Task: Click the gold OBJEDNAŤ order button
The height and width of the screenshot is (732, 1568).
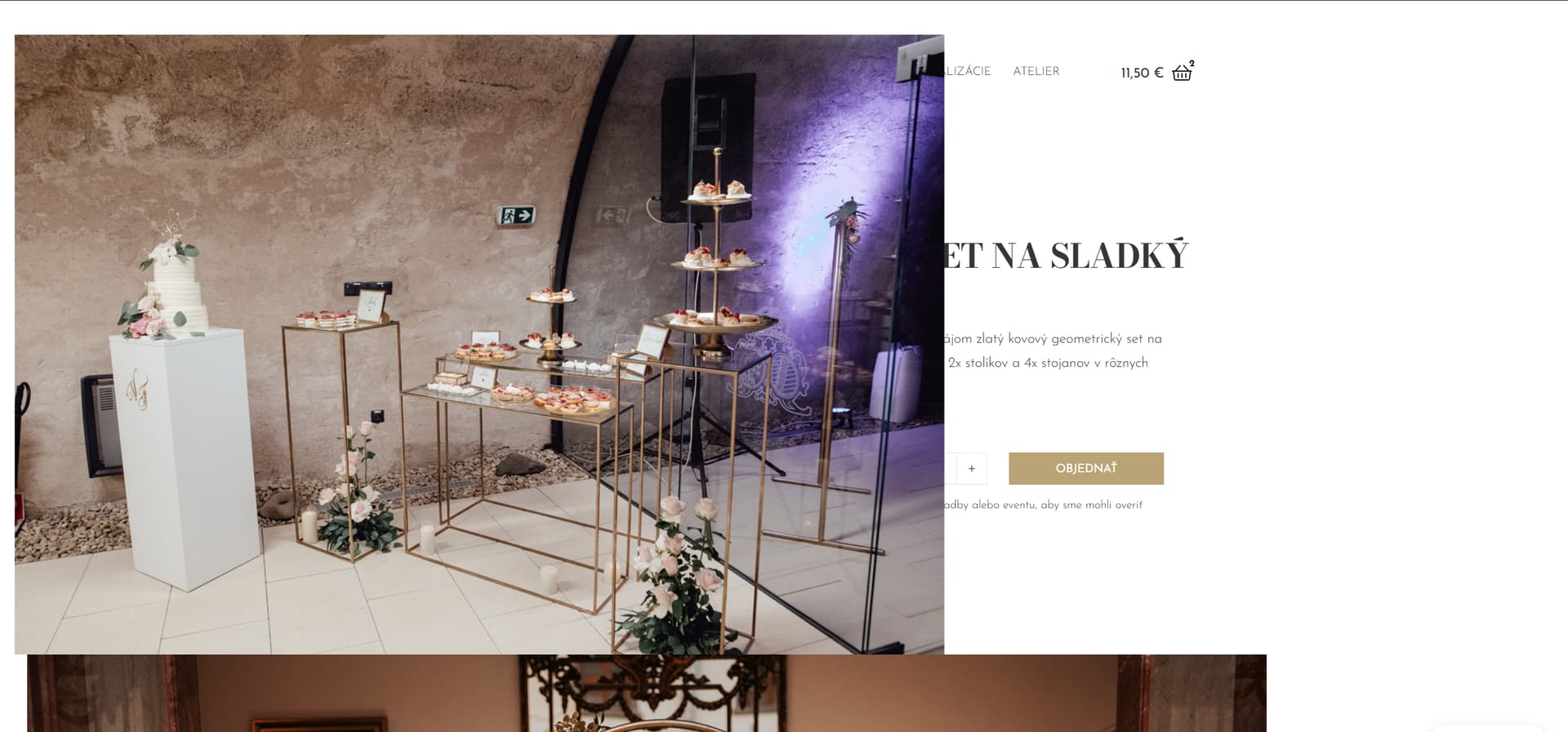Action: point(1085,468)
